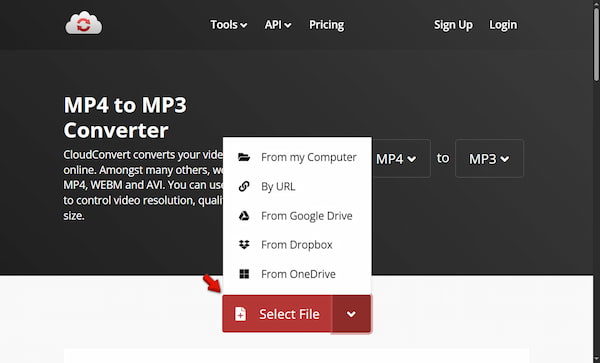Open the MP3 target format dropdown
This screenshot has width=600, height=363.
click(x=489, y=158)
